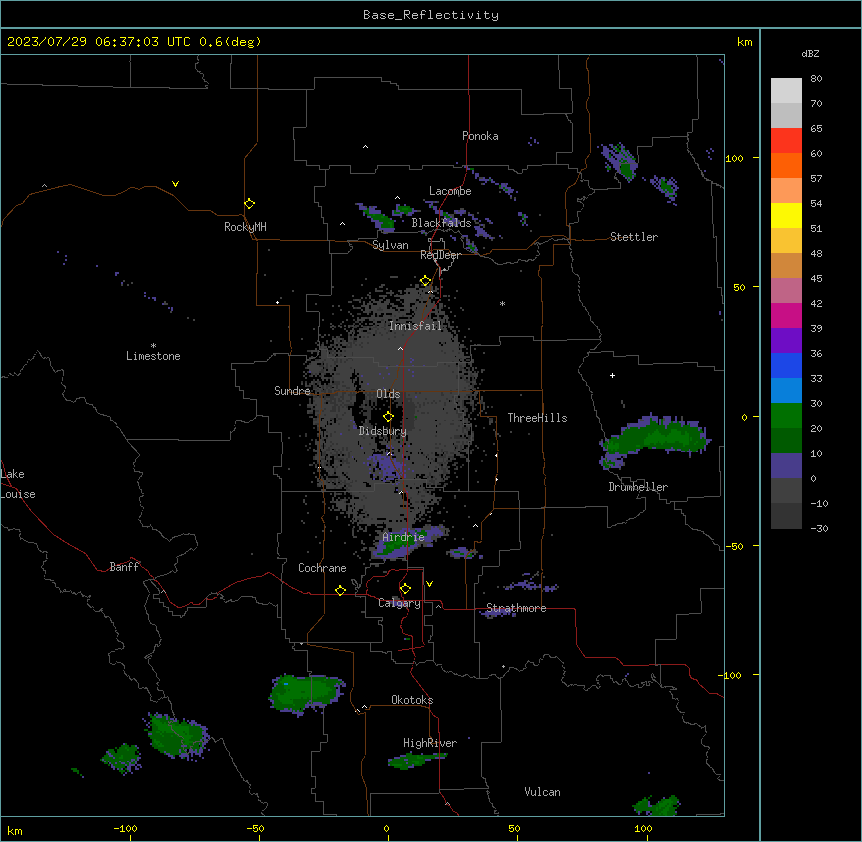Click the Banff label
Viewport: 862px width, 842px height.
coord(124,567)
